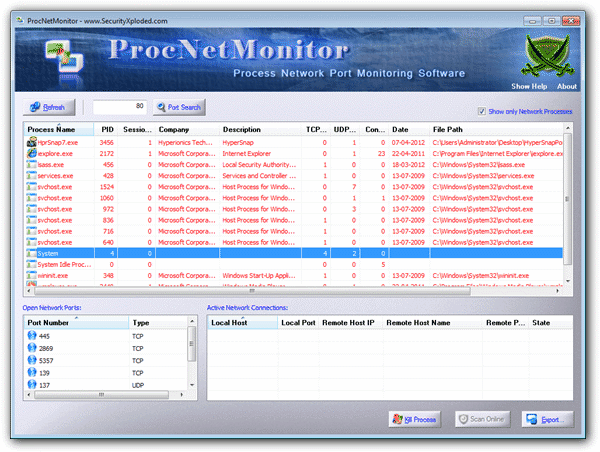The width and height of the screenshot is (600, 452).
Task: Click globe icon for port 5357
Action: tap(32, 360)
